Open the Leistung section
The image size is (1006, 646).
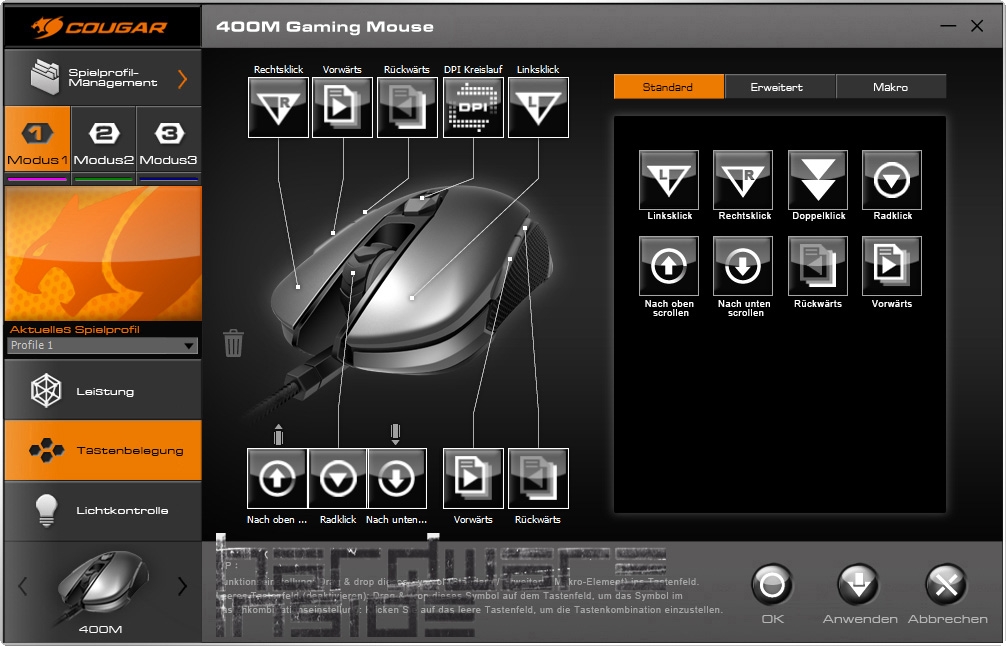(x=103, y=390)
